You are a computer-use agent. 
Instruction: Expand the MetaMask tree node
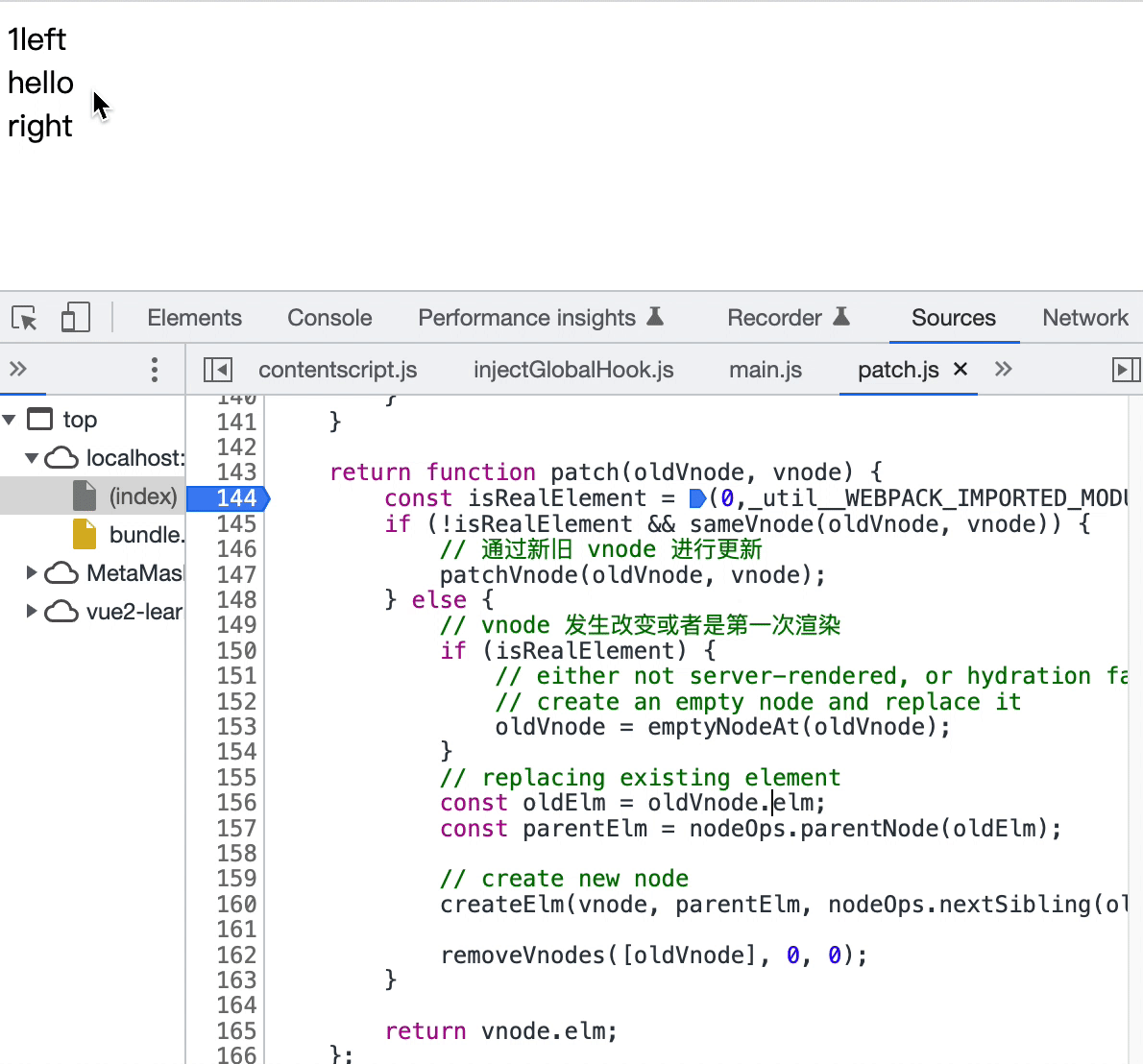(x=32, y=572)
